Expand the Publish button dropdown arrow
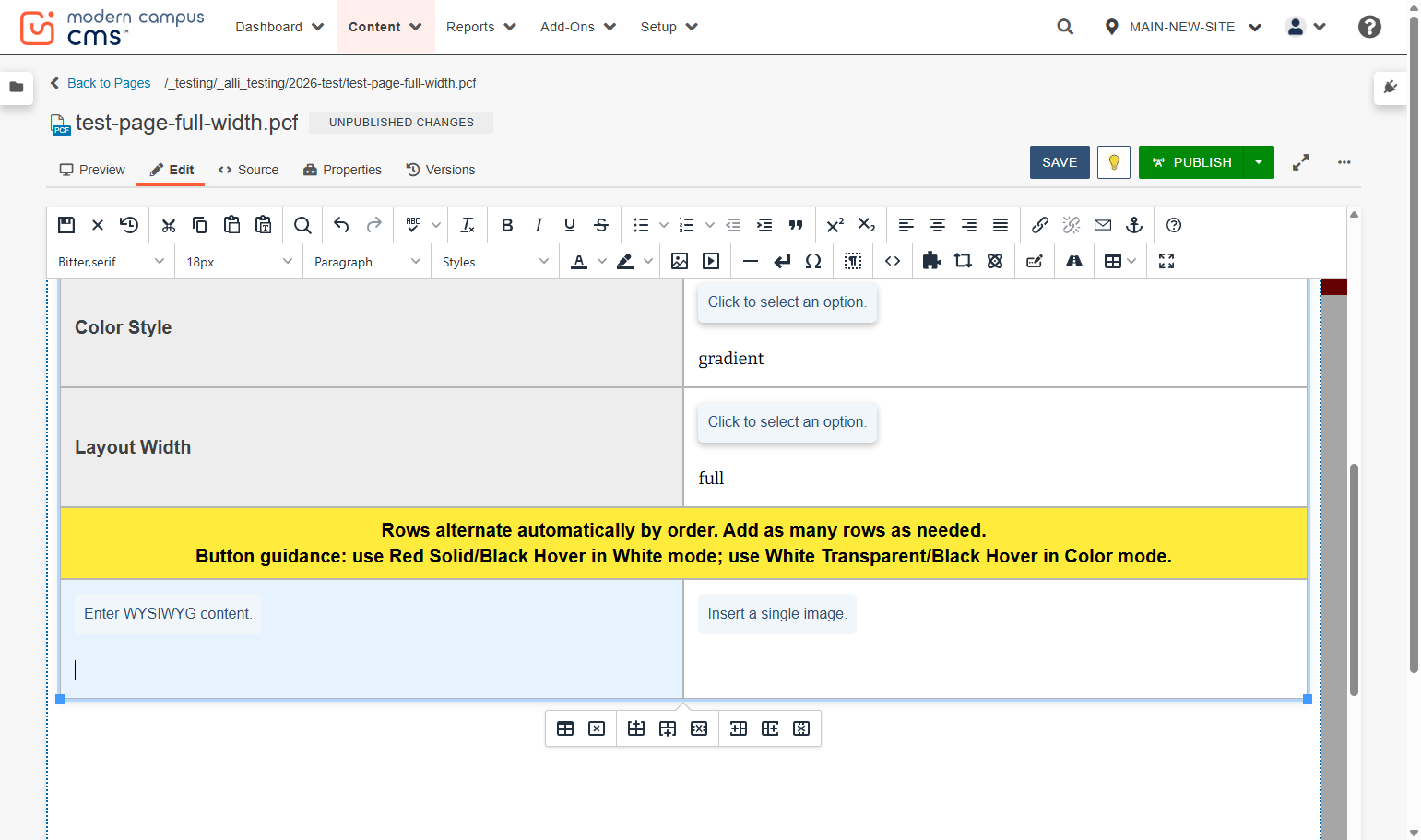This screenshot has height=840, width=1421. 1259,162
